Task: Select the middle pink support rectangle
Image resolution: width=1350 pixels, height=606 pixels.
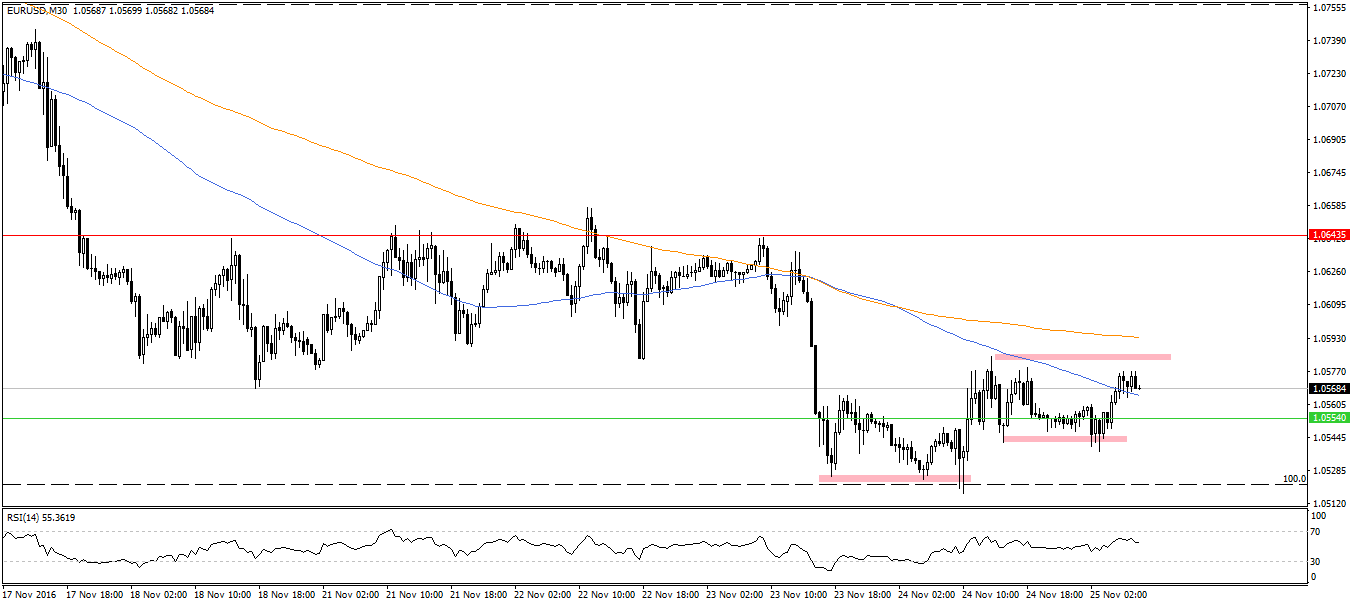Action: point(1064,438)
